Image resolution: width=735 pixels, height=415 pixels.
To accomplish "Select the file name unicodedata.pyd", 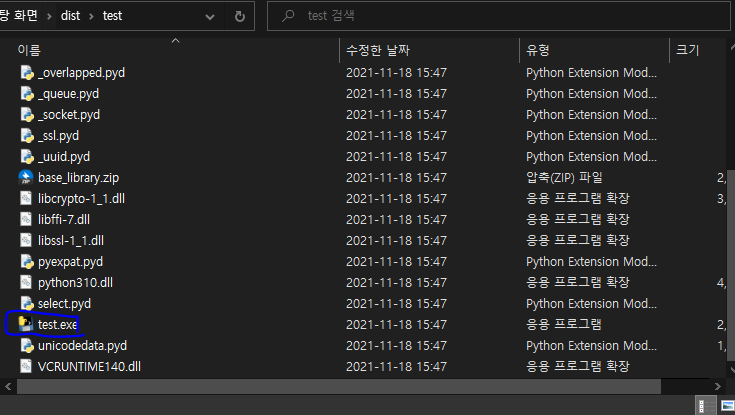I will point(82,346).
